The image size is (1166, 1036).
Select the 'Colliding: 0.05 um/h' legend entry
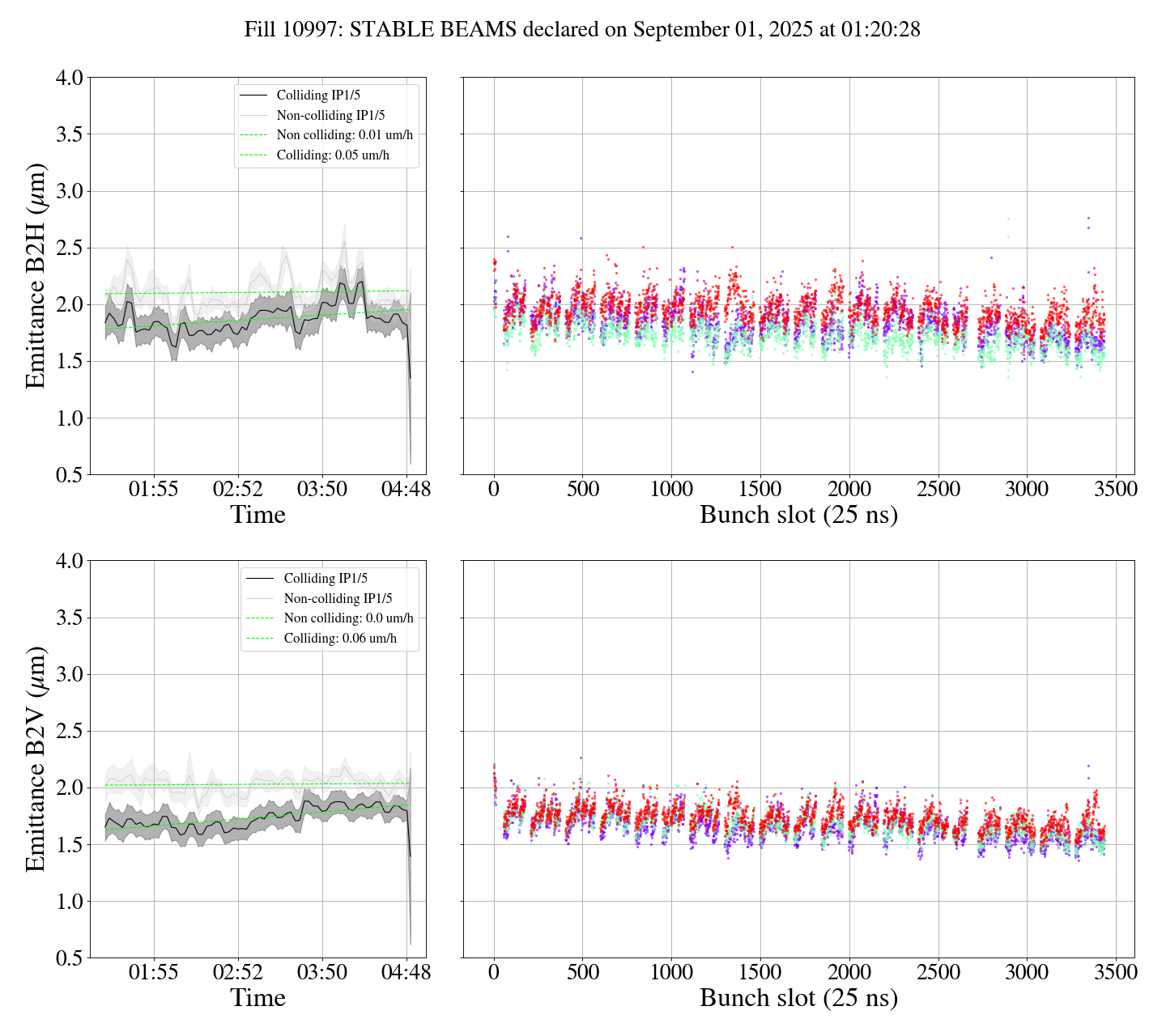[333, 155]
